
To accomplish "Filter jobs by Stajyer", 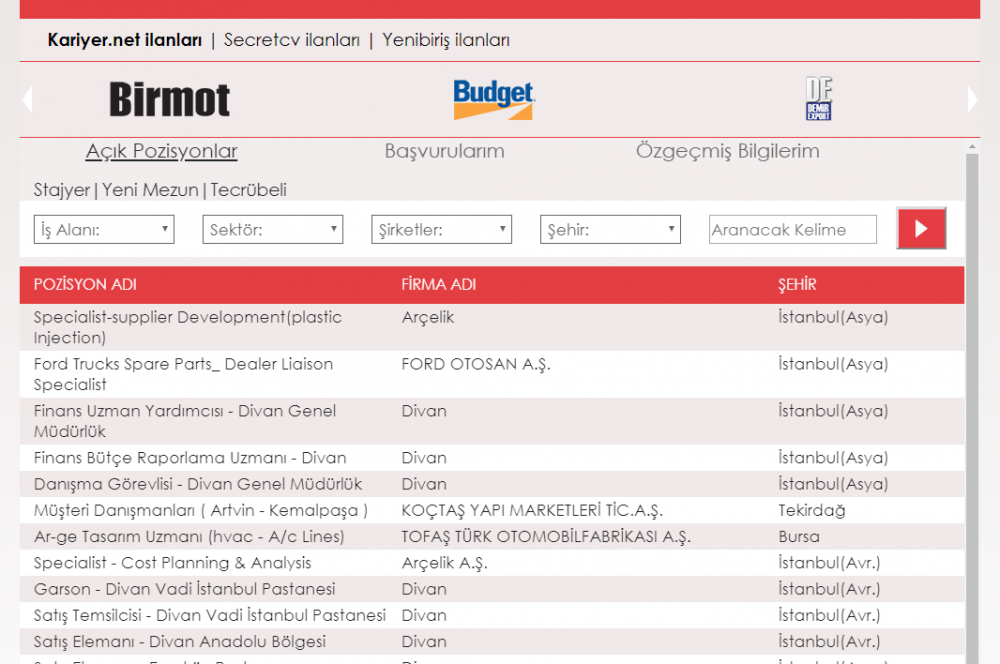I will [x=60, y=189].
